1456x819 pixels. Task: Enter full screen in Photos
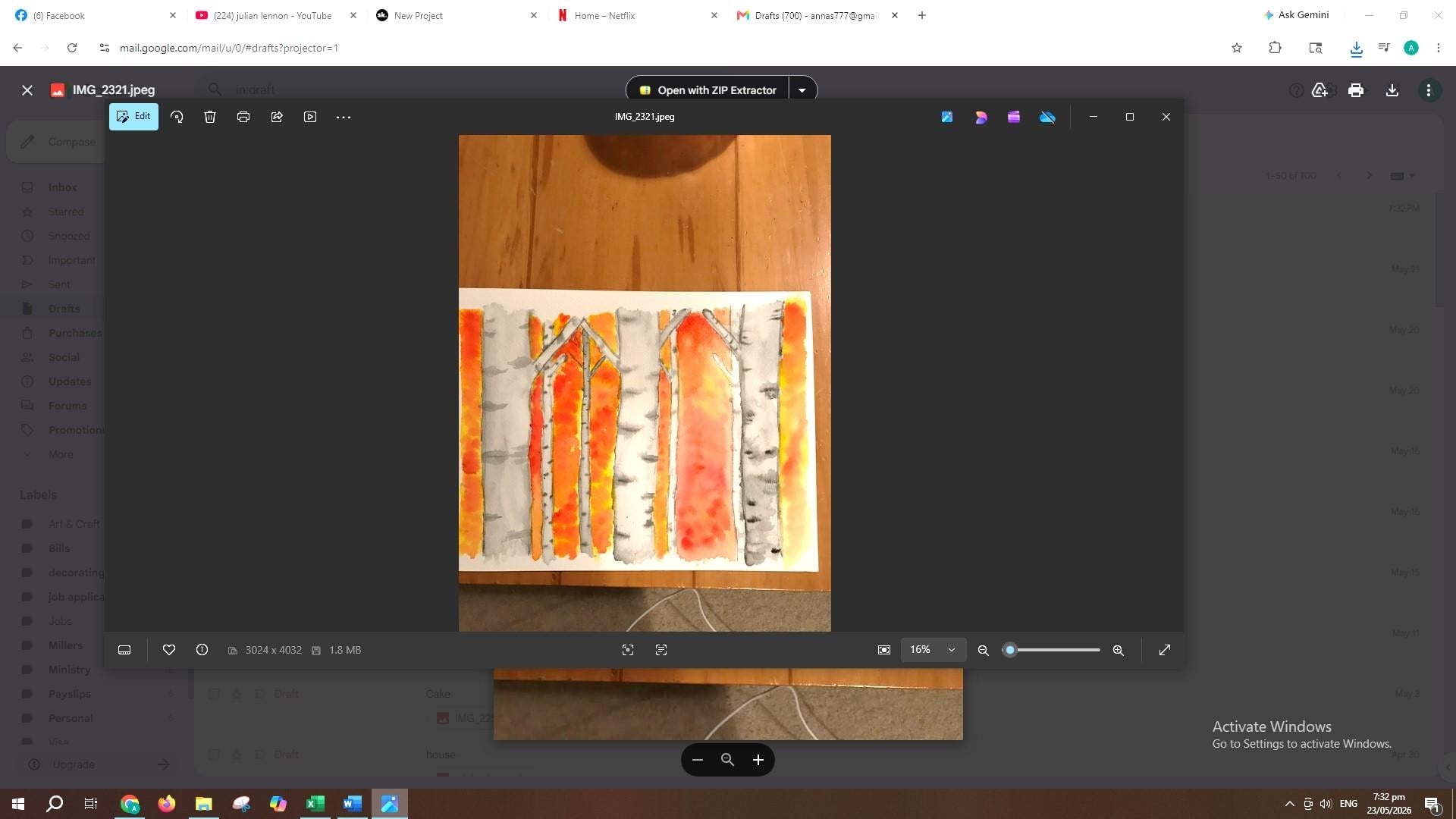point(1165,650)
